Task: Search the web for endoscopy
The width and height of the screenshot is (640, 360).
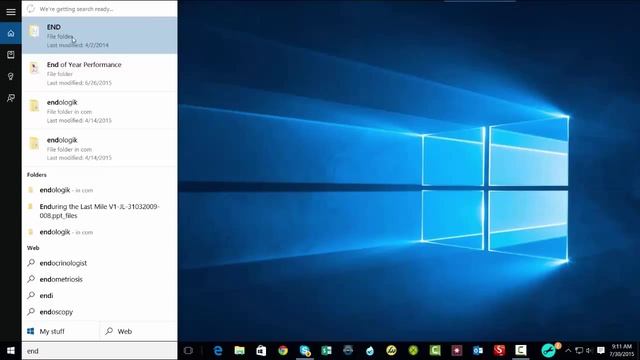Action: [x=100, y=312]
